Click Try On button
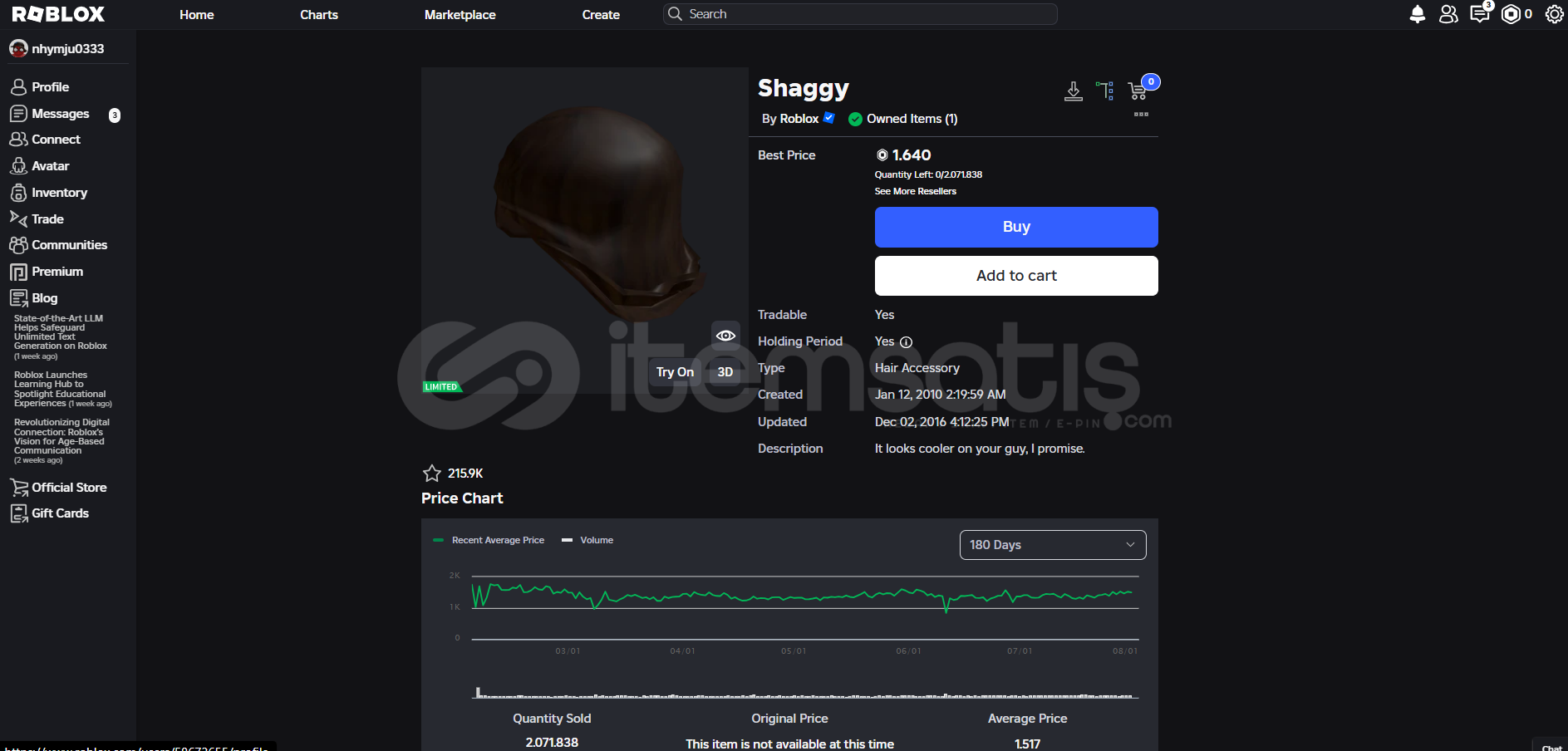The image size is (1568, 751). (x=675, y=372)
